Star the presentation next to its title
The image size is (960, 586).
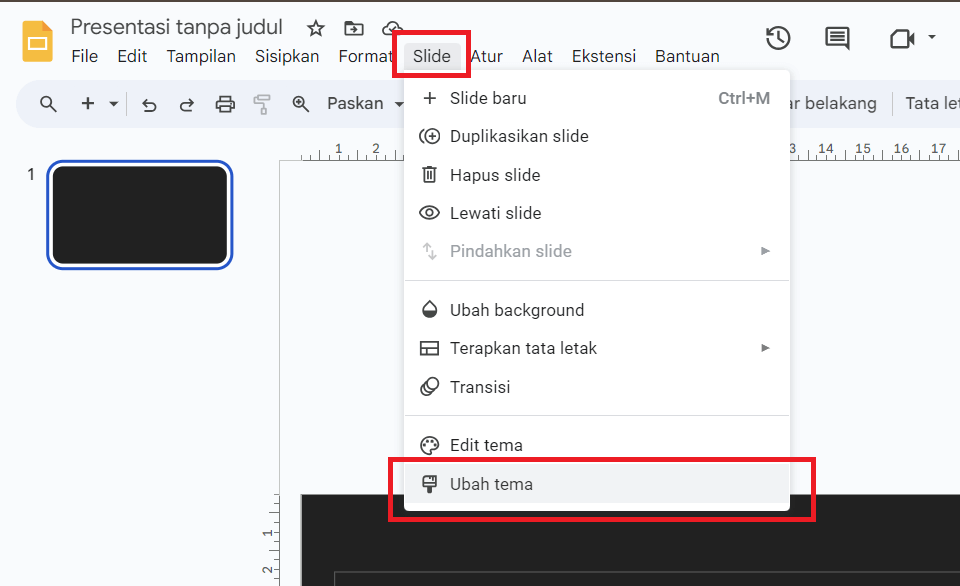pyautogui.click(x=315, y=29)
